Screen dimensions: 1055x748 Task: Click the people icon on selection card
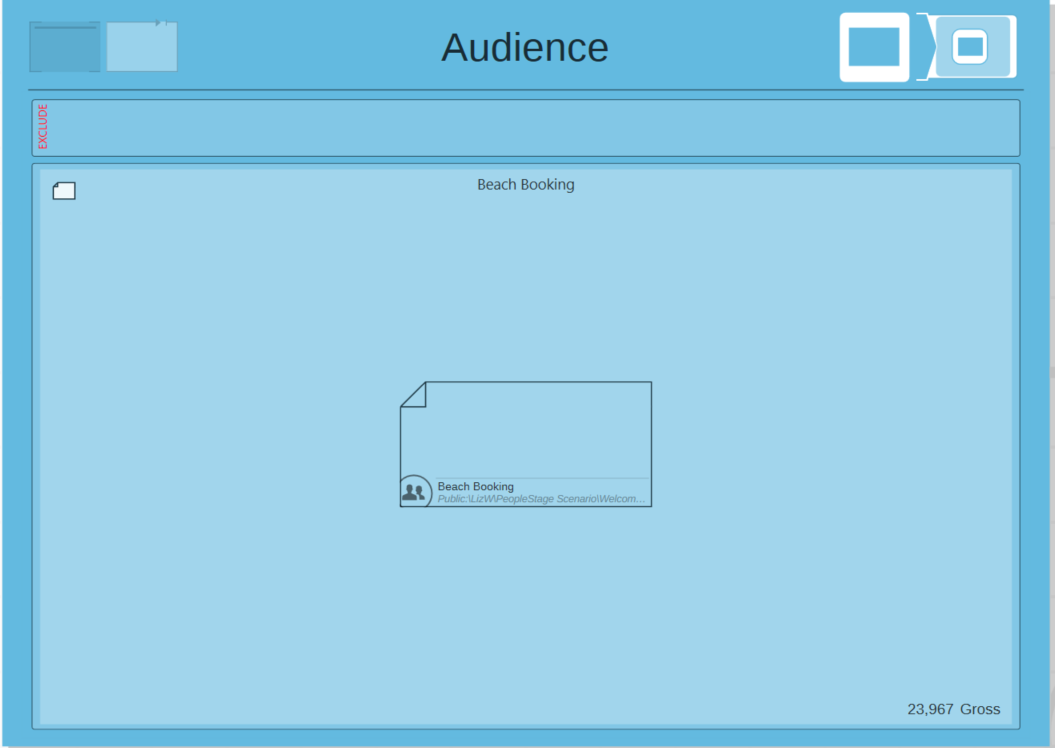pos(414,492)
